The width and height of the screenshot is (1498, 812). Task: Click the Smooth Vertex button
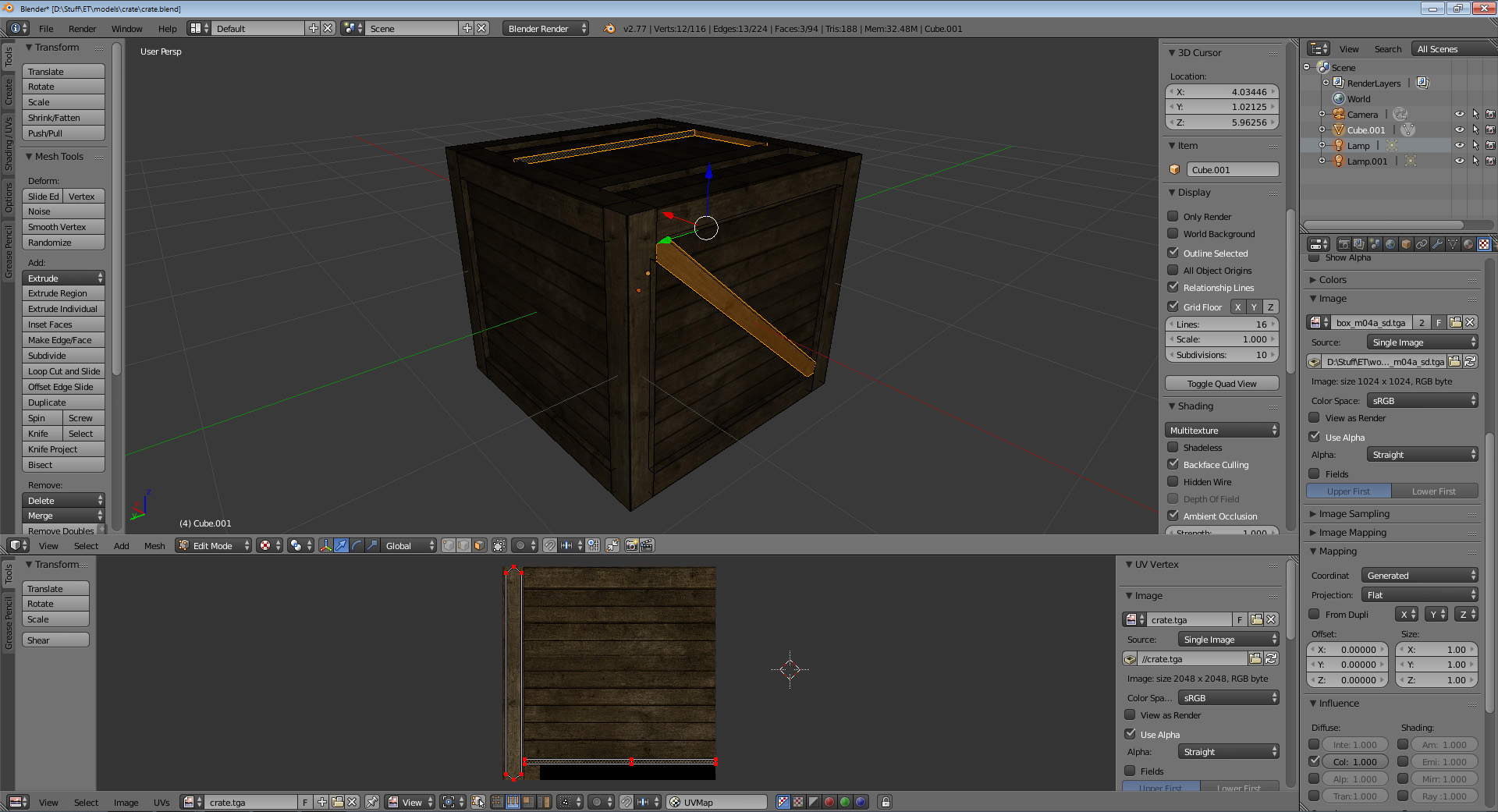pos(64,226)
